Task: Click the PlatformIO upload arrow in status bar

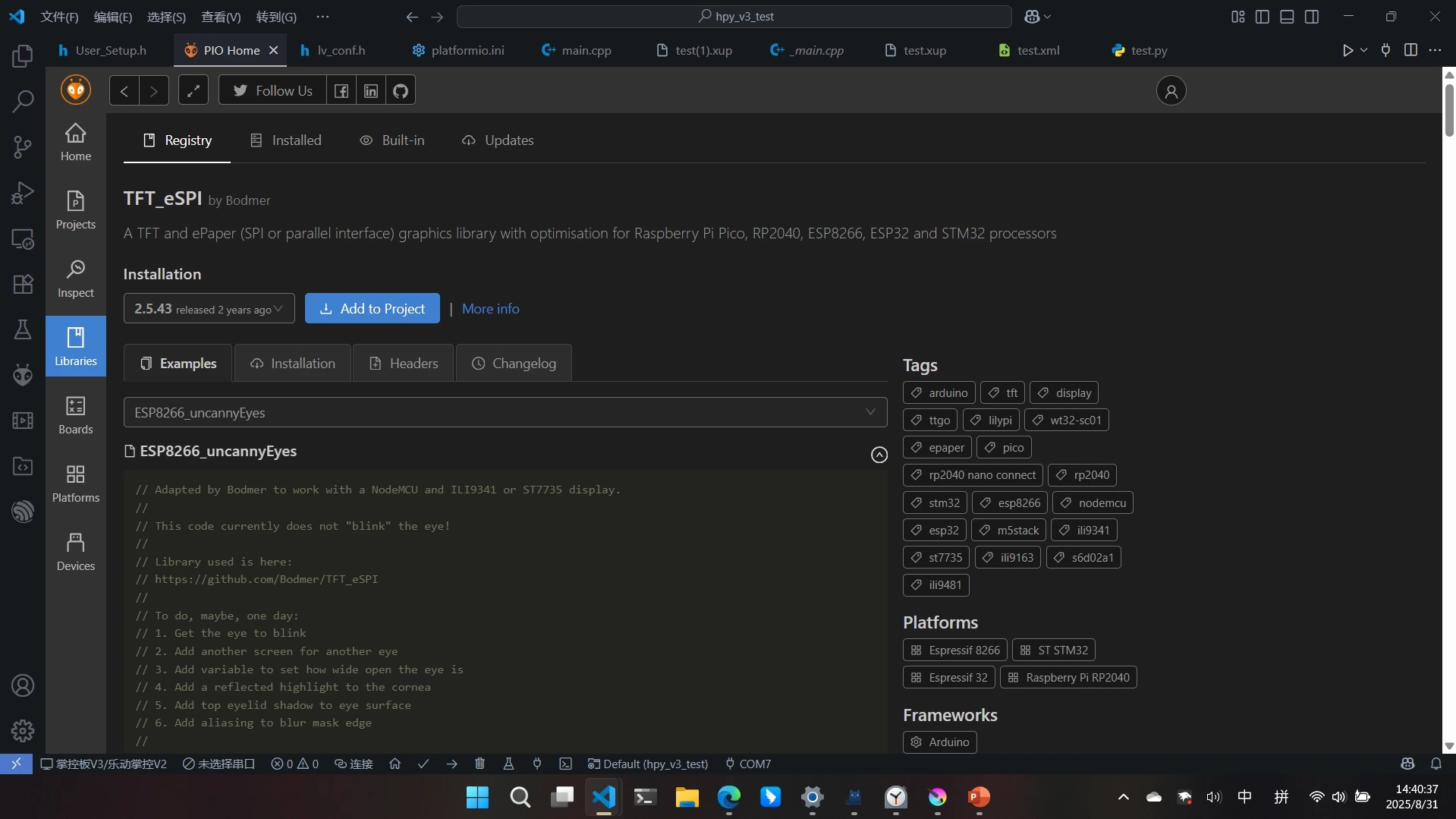Action: pyautogui.click(x=451, y=764)
